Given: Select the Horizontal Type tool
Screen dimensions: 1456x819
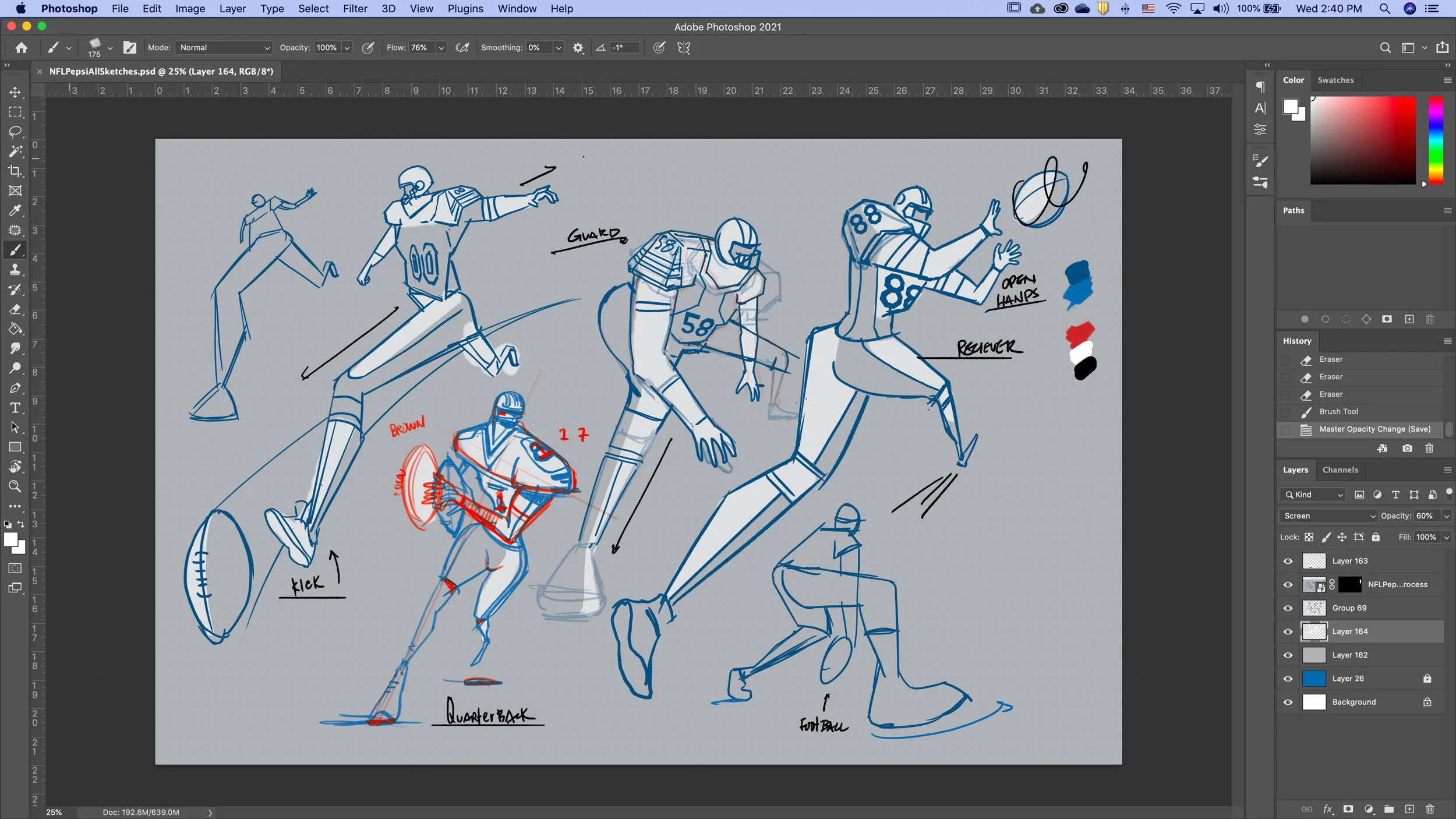Looking at the screenshot, I should point(15,408).
